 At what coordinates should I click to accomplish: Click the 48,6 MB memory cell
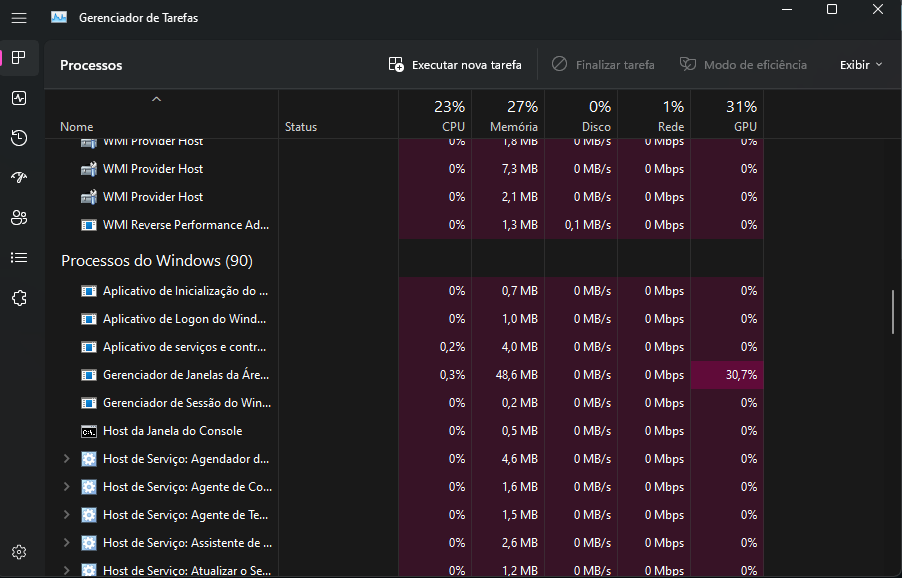coord(508,375)
